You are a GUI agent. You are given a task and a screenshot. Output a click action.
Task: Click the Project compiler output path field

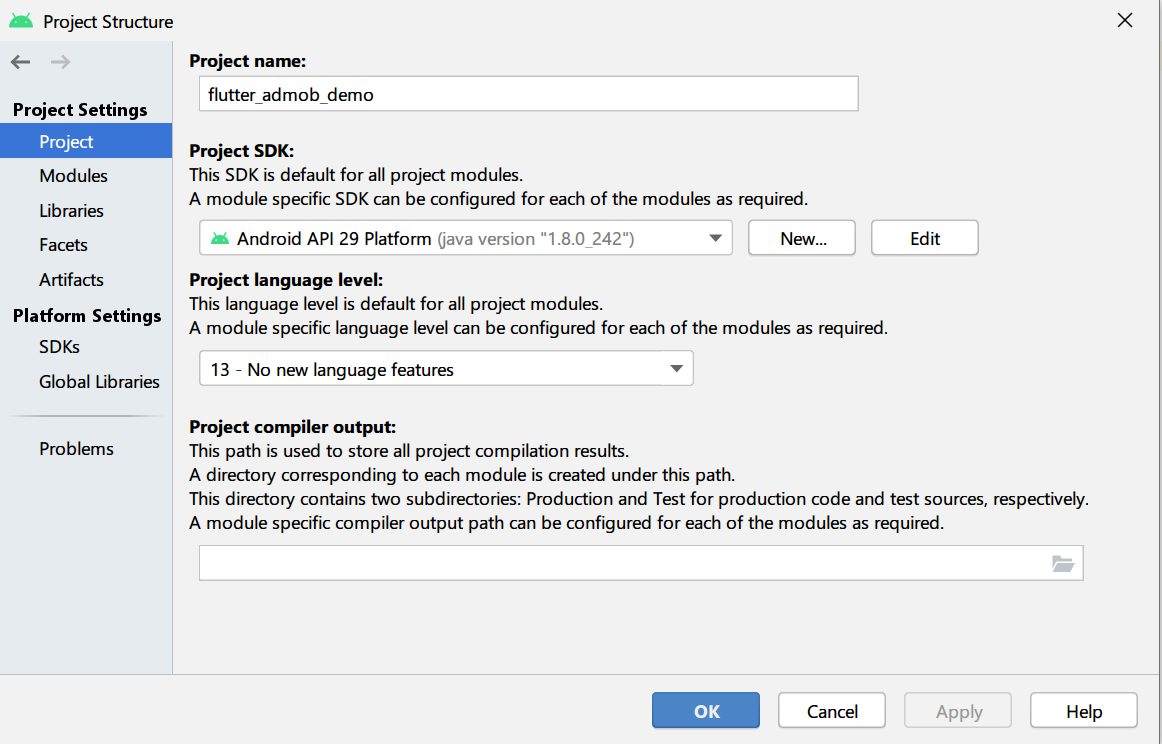(620, 564)
